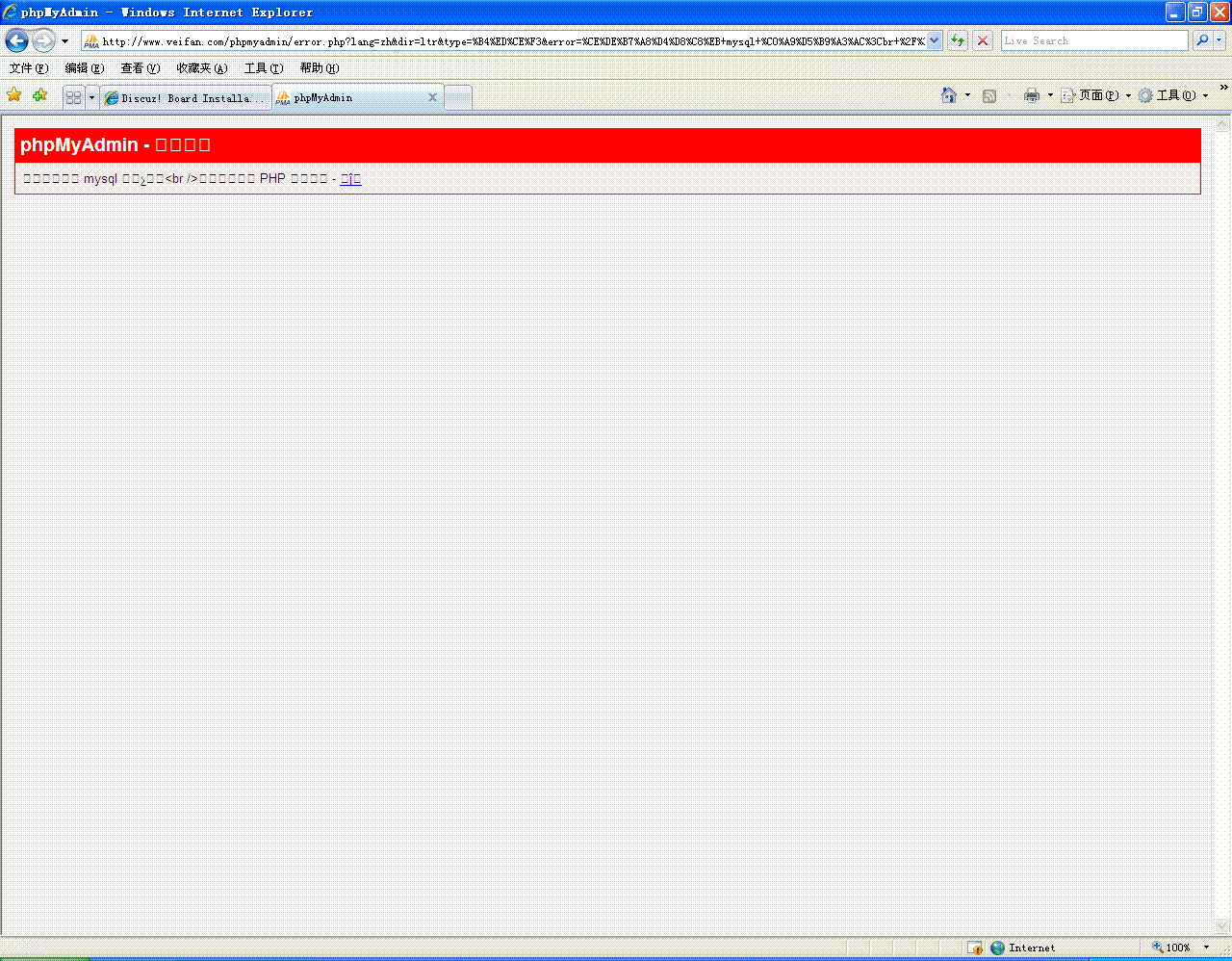Image resolution: width=1232 pixels, height=961 pixels.
Task: Open the 工具(T) menu in menu bar
Action: tap(264, 68)
